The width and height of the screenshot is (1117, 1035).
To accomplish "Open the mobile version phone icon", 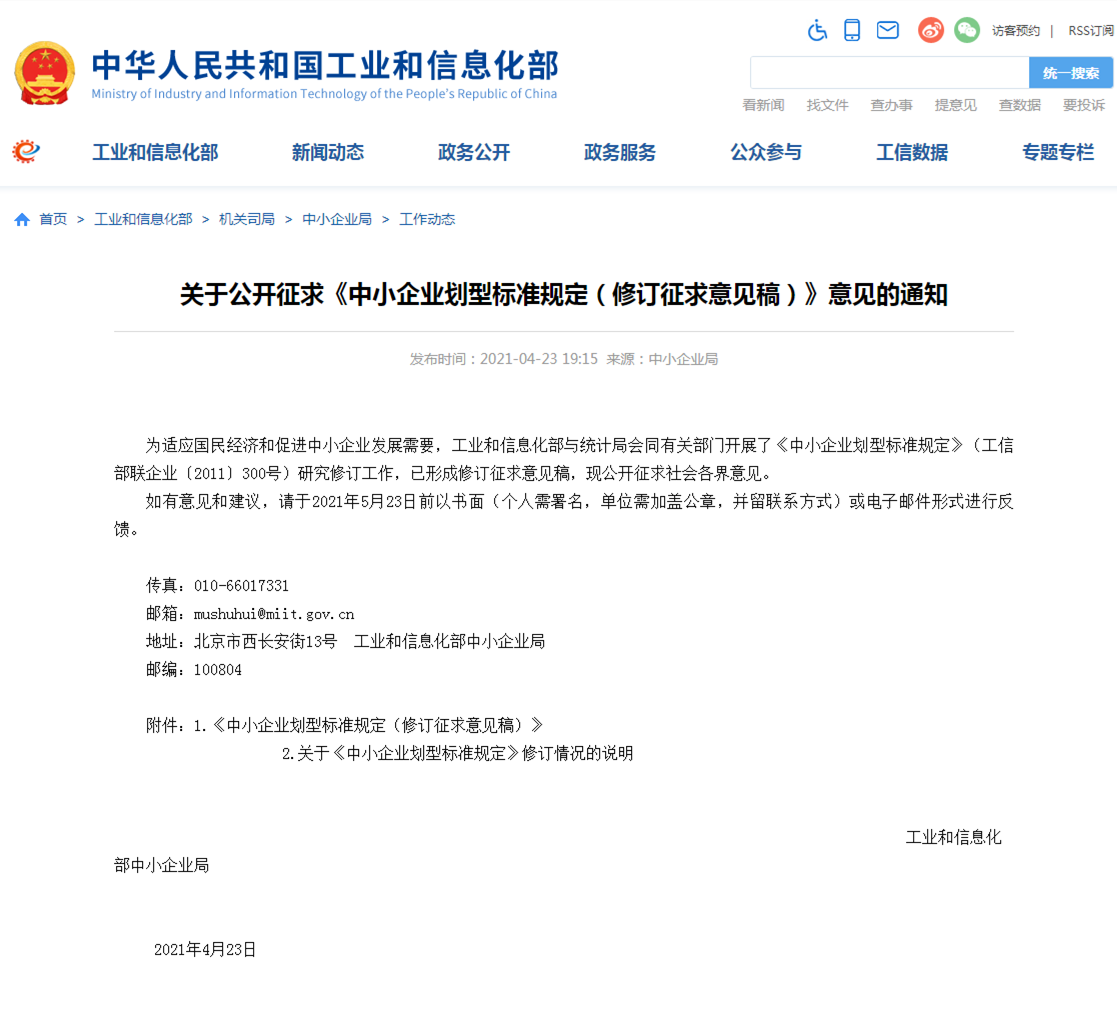I will [851, 30].
